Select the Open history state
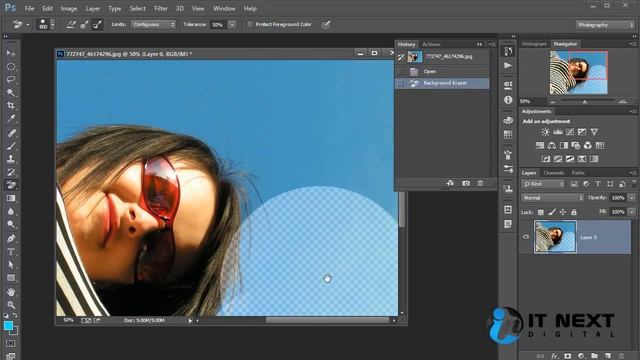 tap(443, 71)
